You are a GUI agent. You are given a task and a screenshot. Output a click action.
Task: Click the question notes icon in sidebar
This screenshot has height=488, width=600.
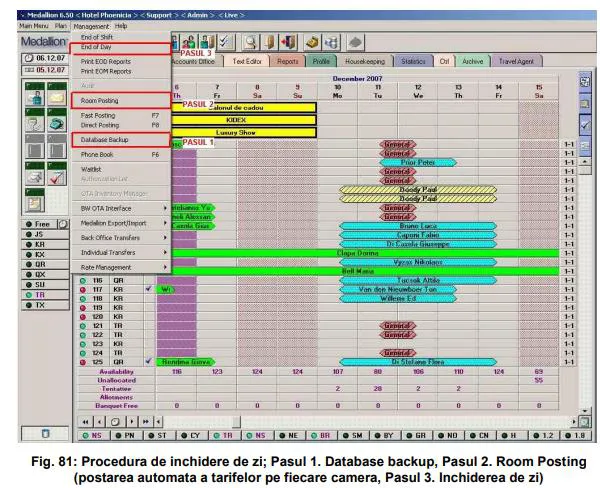(x=34, y=120)
